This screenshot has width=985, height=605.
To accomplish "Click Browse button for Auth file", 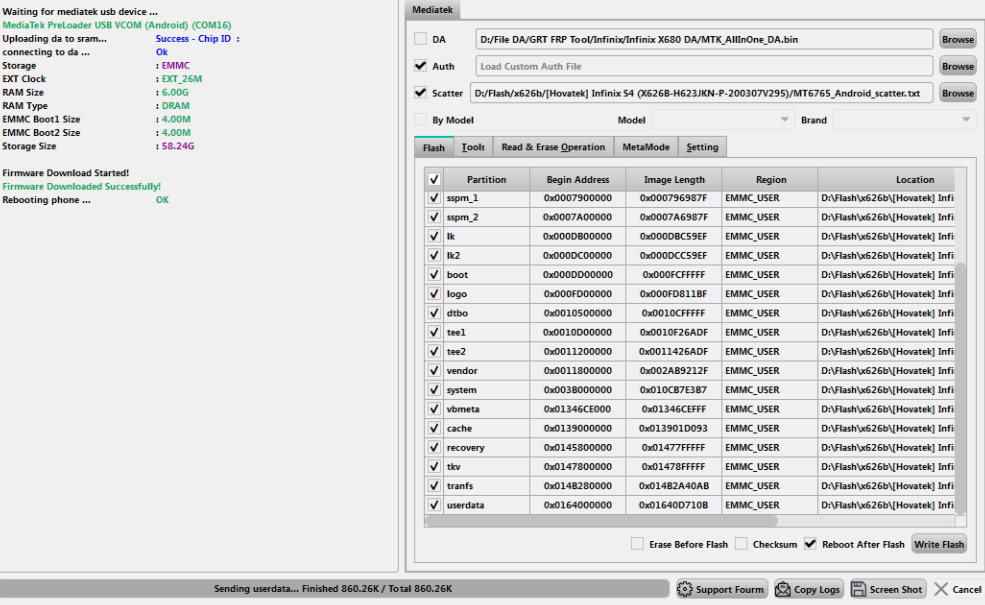I will click(x=957, y=66).
